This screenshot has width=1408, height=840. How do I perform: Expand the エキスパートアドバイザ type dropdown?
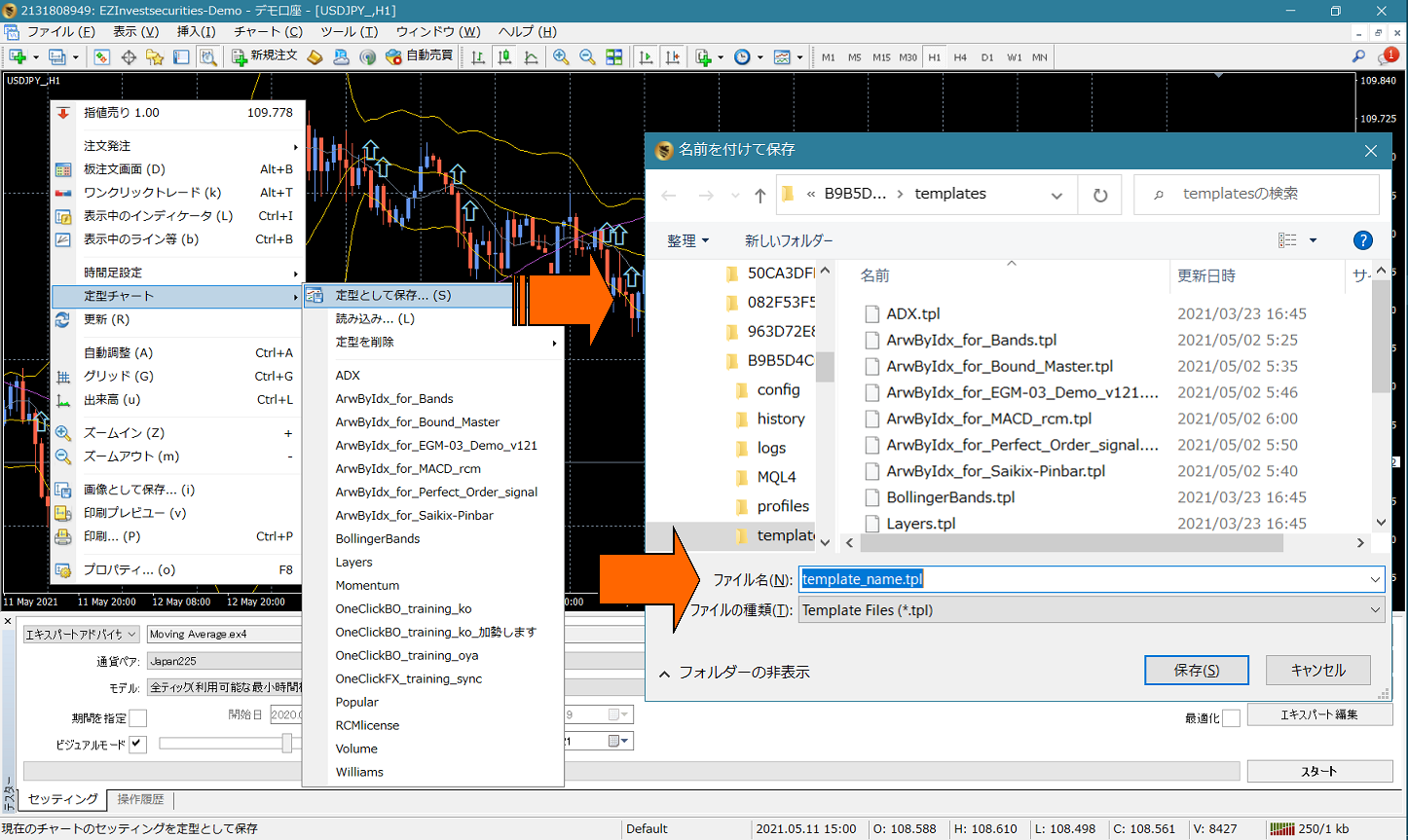click(132, 634)
